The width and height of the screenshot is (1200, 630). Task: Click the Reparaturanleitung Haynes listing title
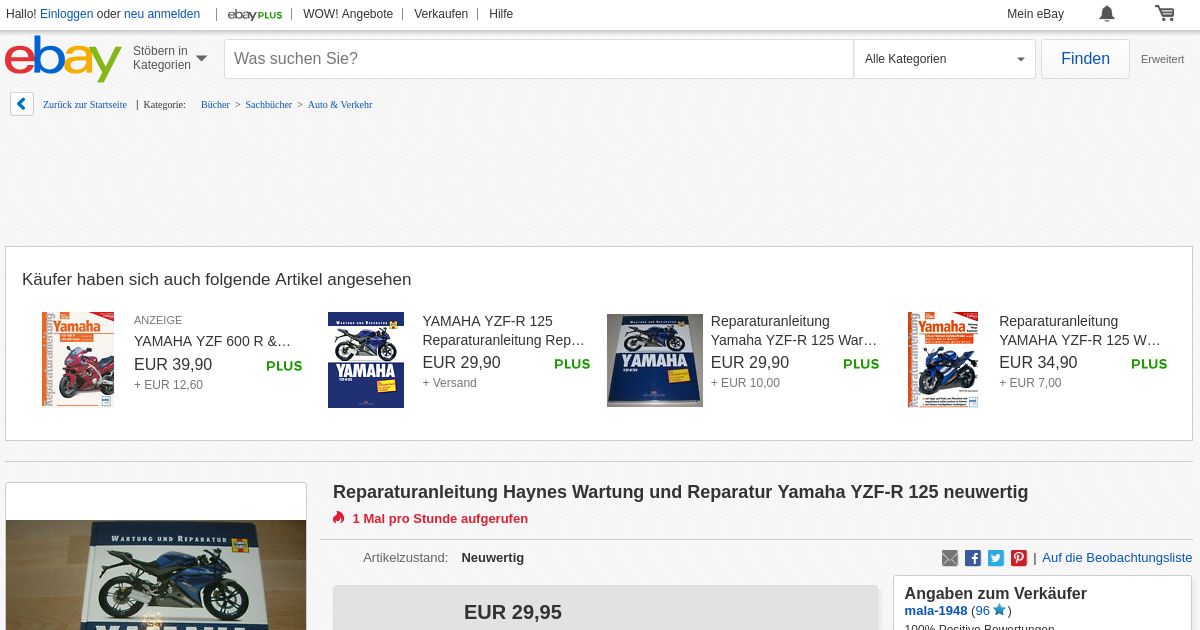[x=680, y=492]
